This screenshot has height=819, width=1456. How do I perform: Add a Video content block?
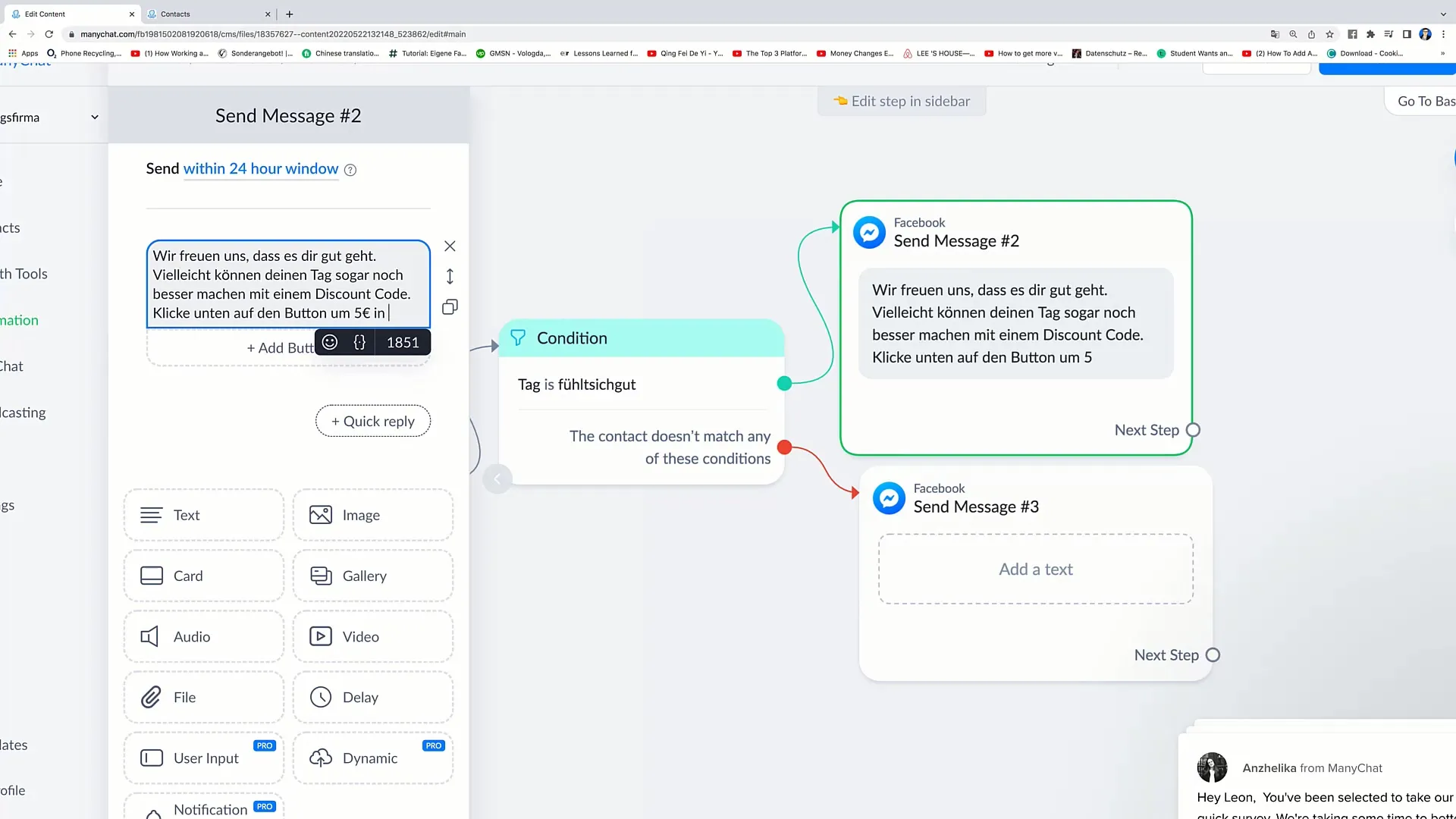point(373,636)
